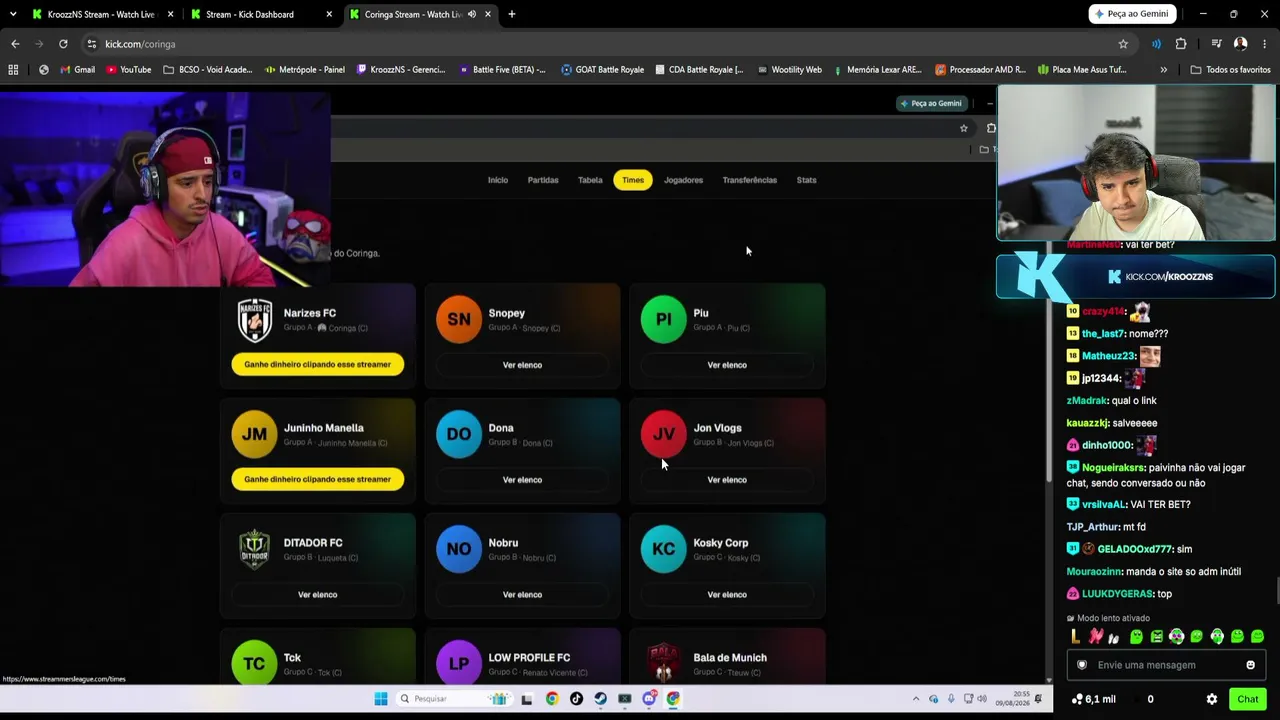
Task: Click the Snopey SN team badge
Action: 459,320
